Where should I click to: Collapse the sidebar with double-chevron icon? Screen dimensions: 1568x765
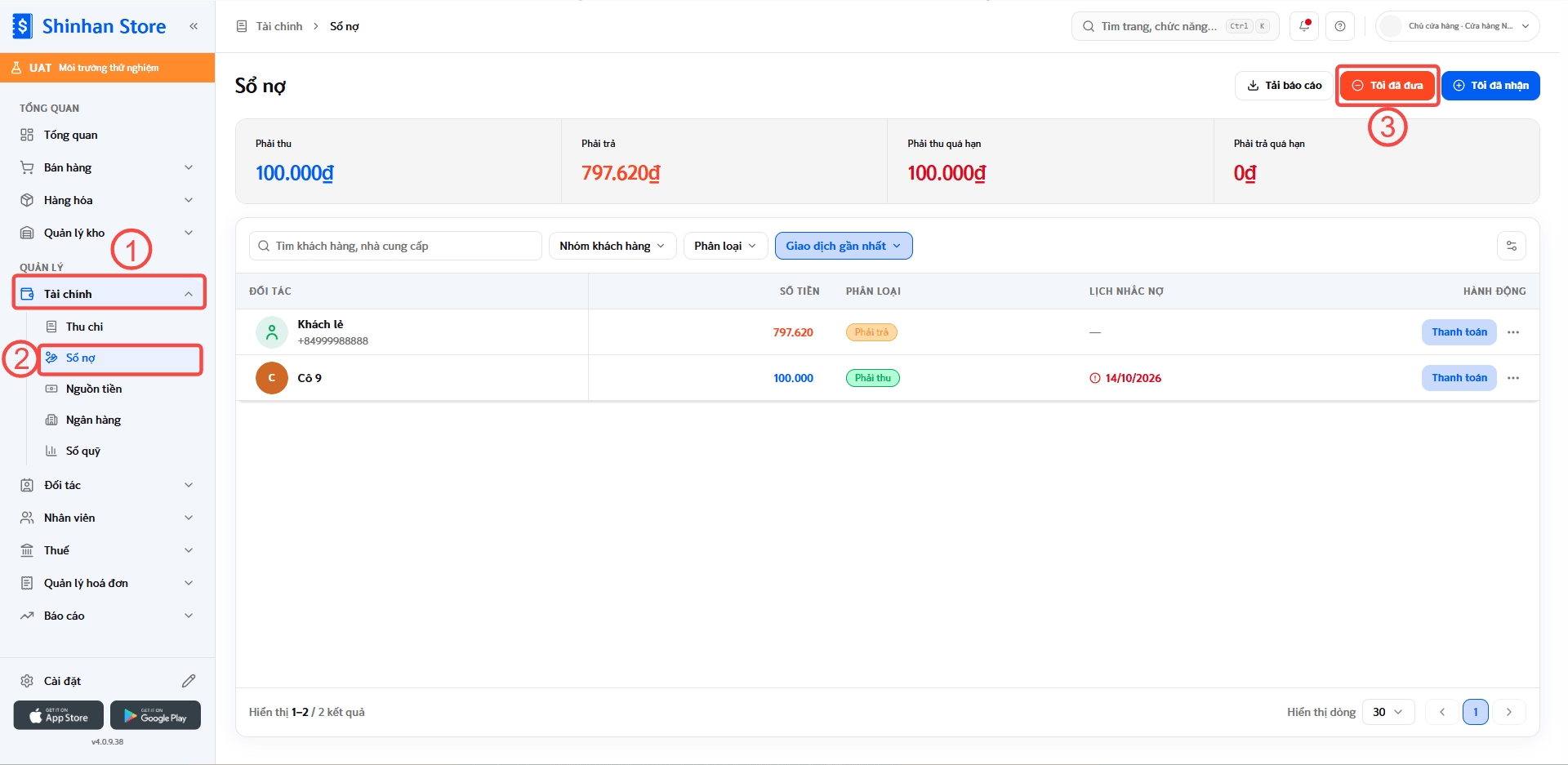(x=194, y=26)
